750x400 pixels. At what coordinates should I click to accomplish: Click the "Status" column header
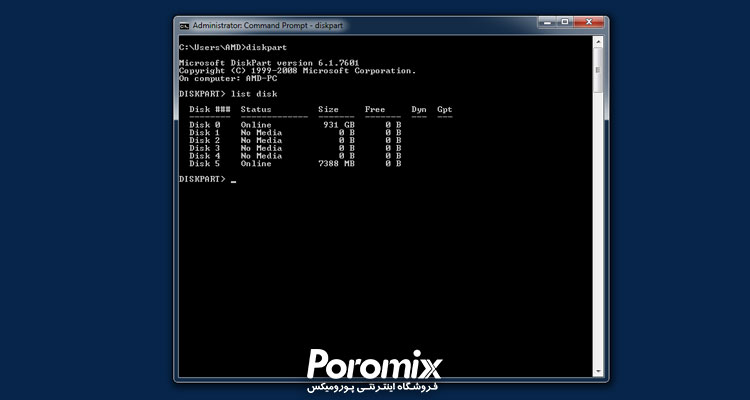[256, 109]
